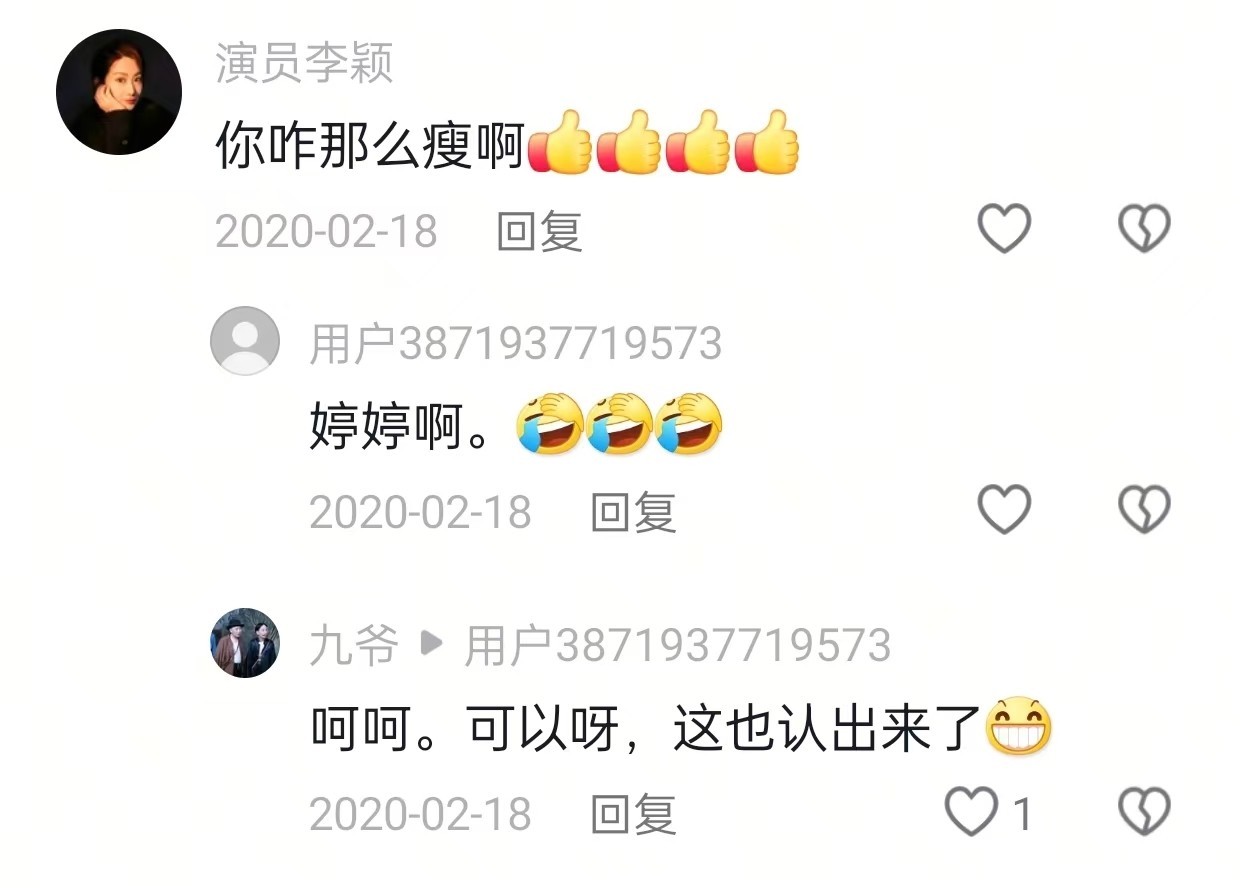This screenshot has height=888, width=1240.
Task: Open the 九爷 username link
Action: (x=354, y=646)
